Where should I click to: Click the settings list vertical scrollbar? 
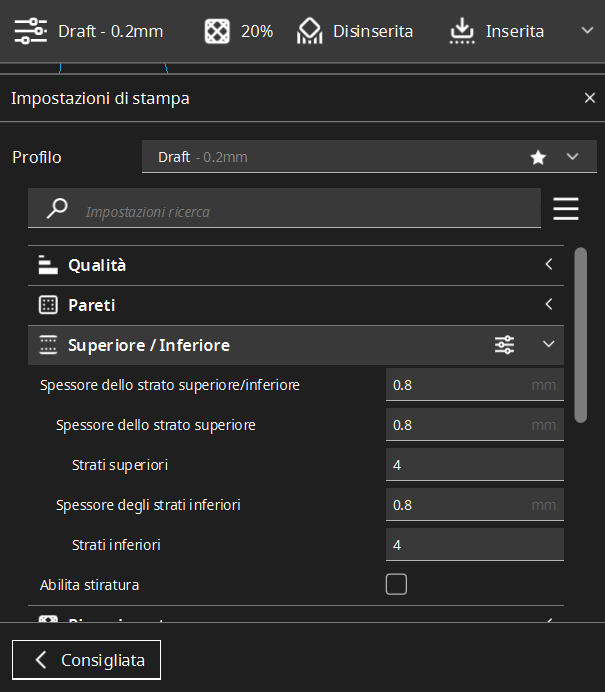pos(580,335)
